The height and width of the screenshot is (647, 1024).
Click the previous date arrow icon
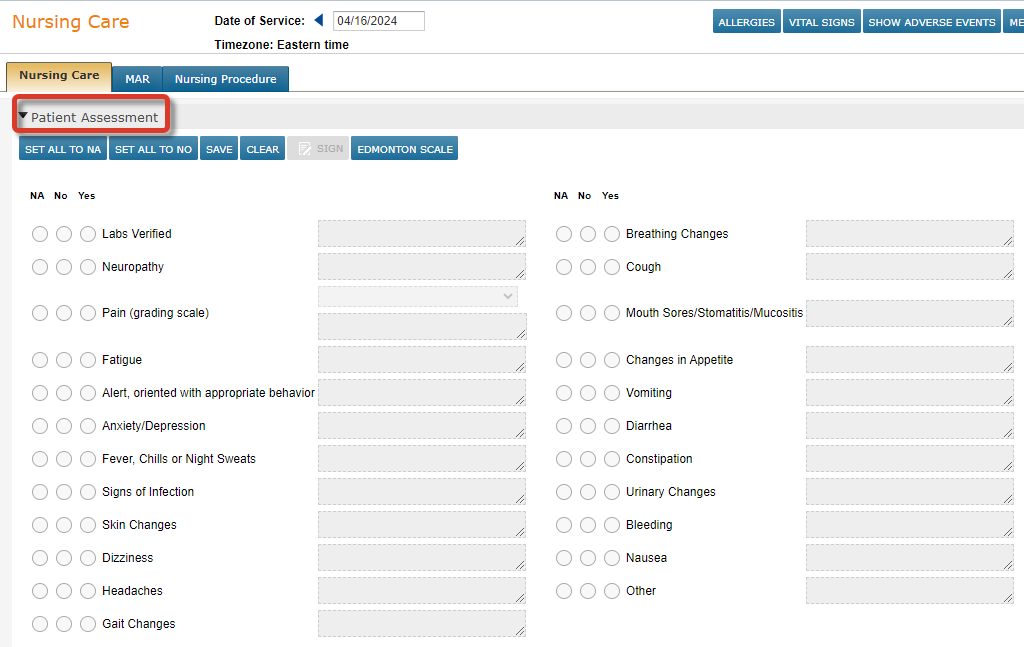(x=319, y=21)
